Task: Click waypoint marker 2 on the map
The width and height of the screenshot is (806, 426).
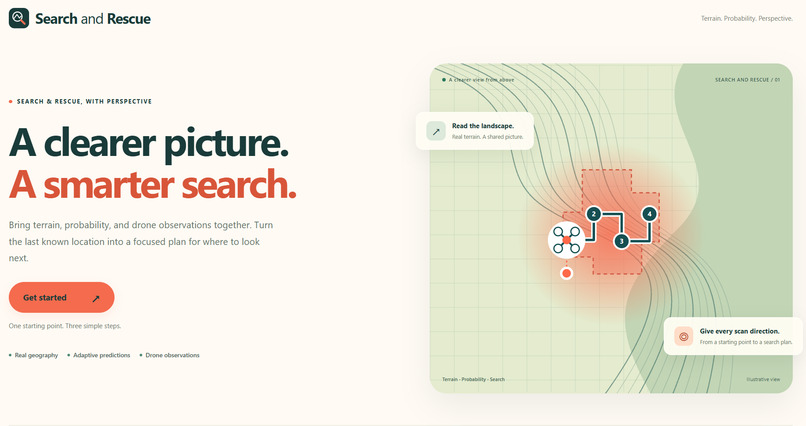Action: [594, 214]
